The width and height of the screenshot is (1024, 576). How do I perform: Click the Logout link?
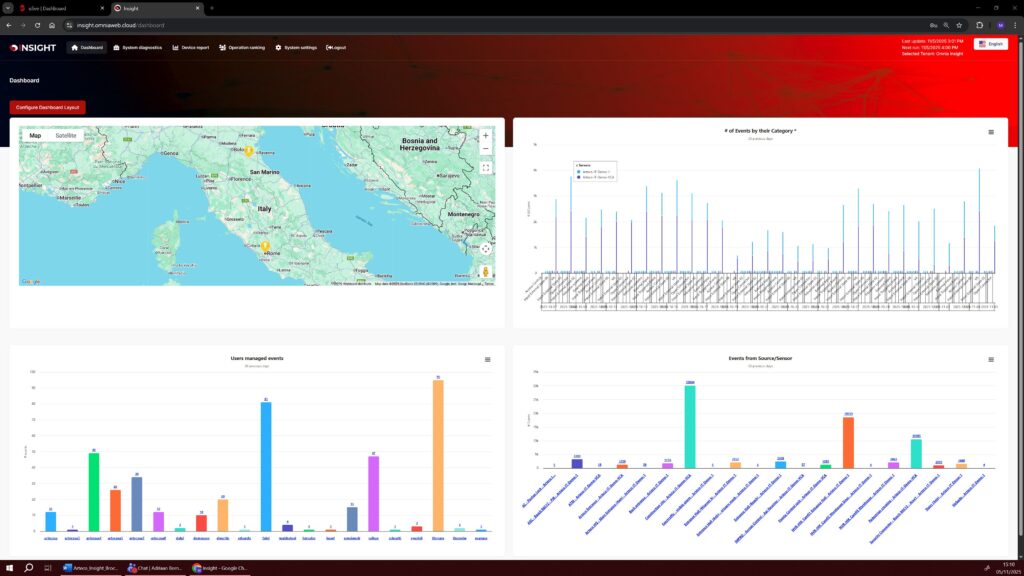pyautogui.click(x=336, y=47)
